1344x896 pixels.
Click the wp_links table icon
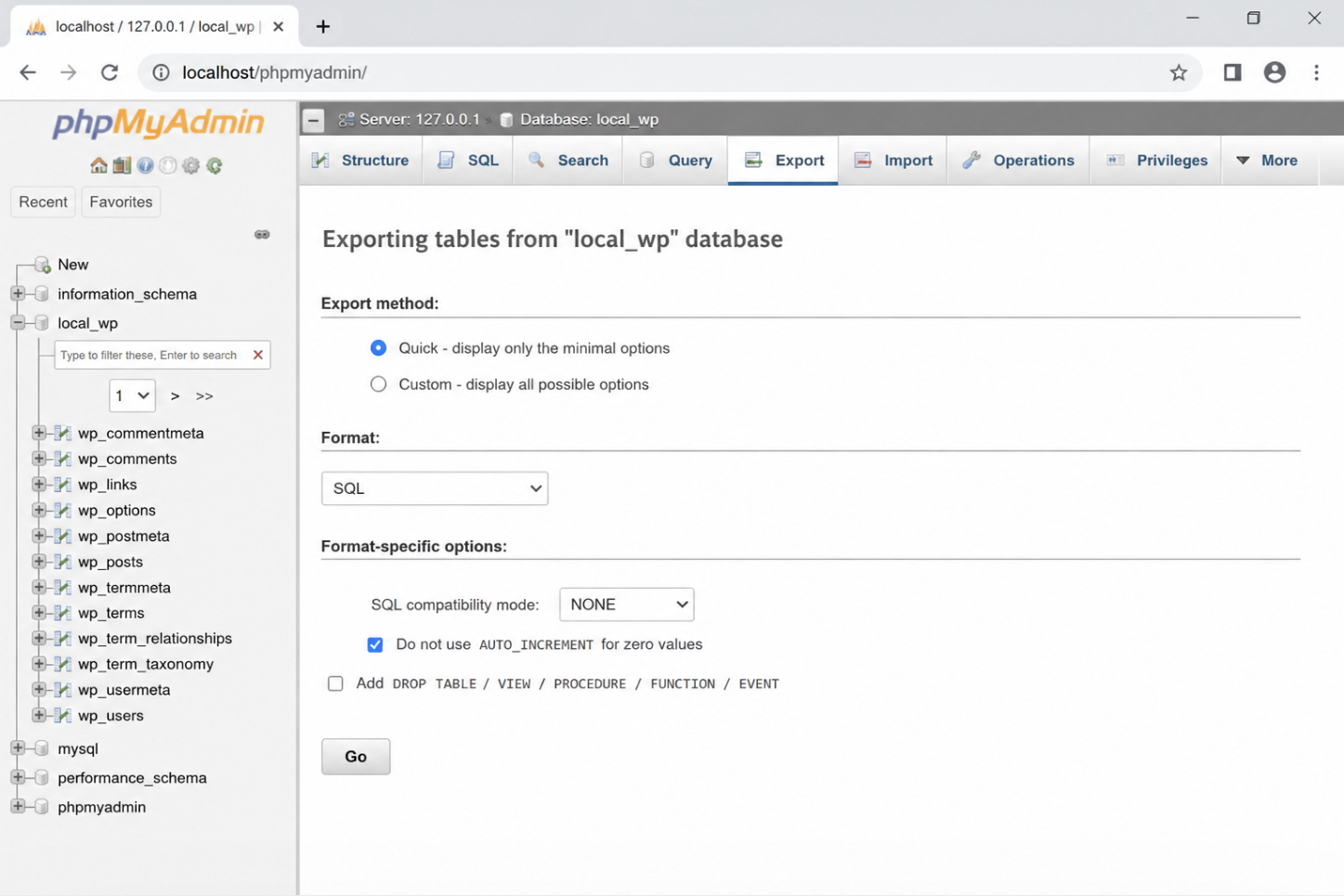coord(63,485)
